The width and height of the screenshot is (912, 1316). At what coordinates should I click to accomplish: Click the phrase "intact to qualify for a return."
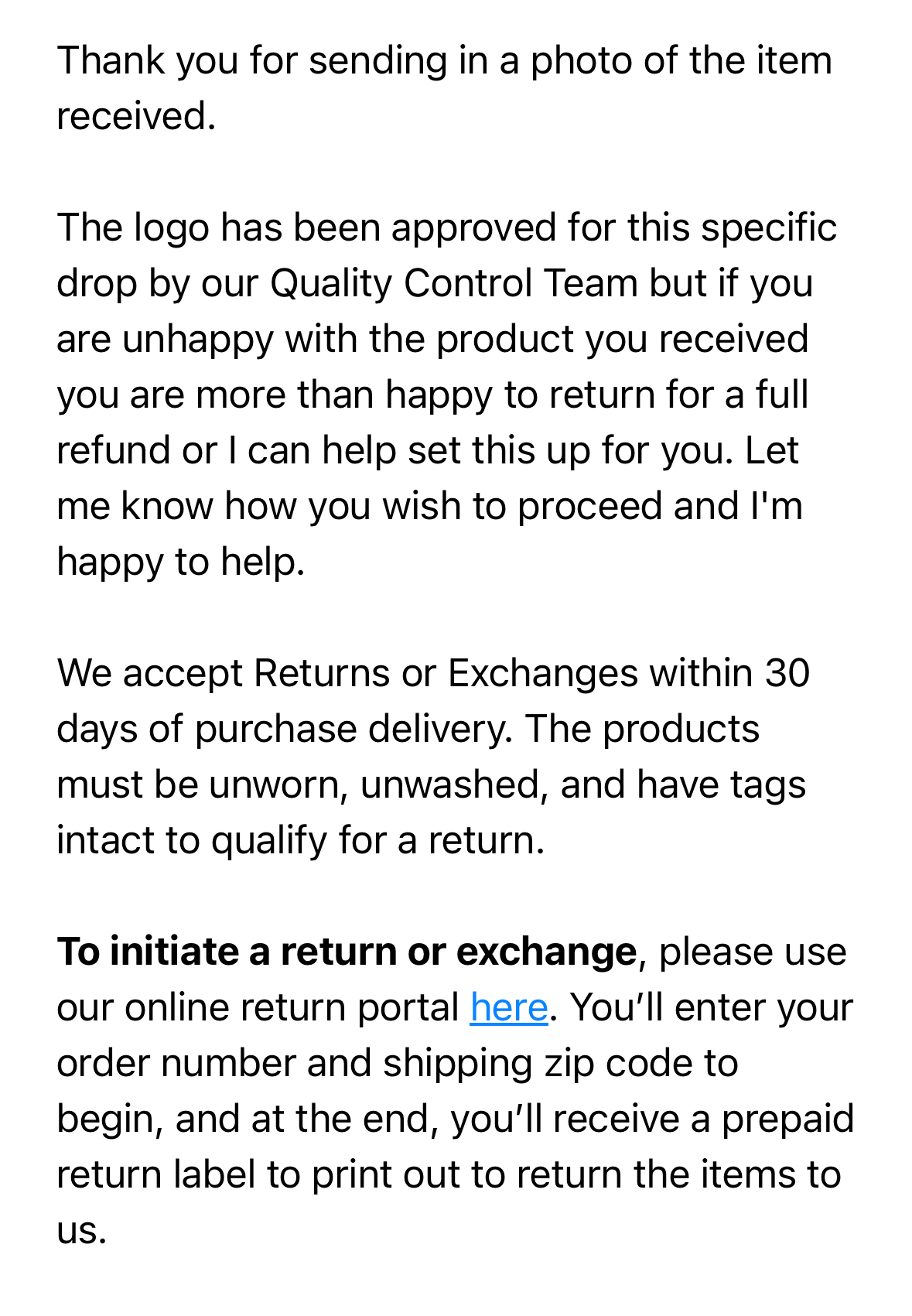tap(301, 840)
